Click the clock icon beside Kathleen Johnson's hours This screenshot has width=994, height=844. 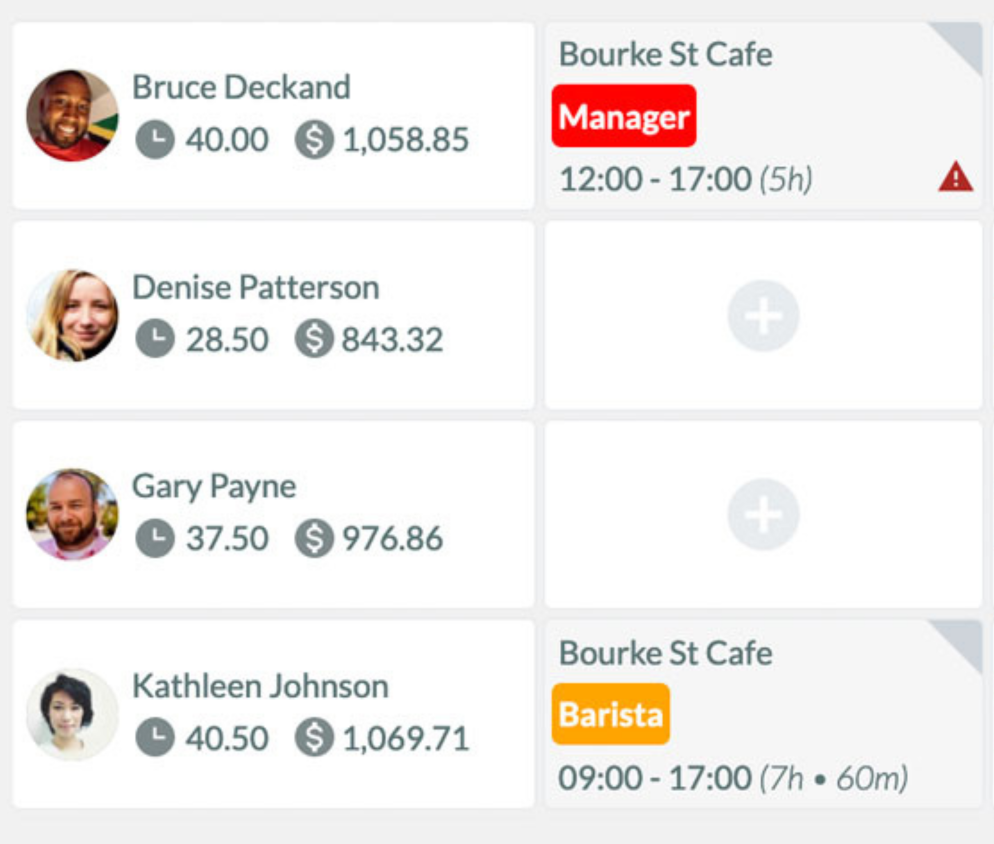point(155,738)
